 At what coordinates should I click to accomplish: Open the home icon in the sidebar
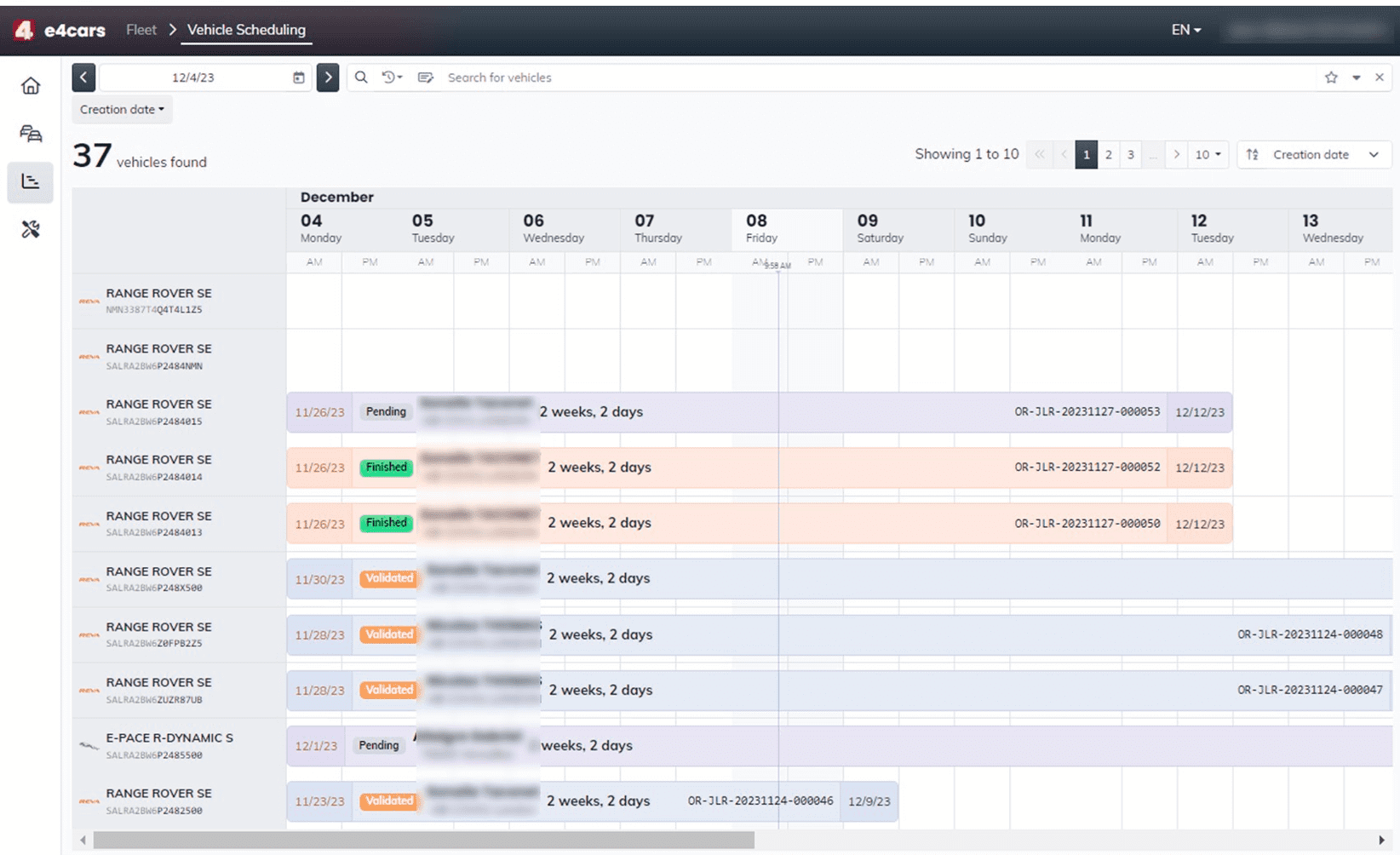[x=31, y=85]
